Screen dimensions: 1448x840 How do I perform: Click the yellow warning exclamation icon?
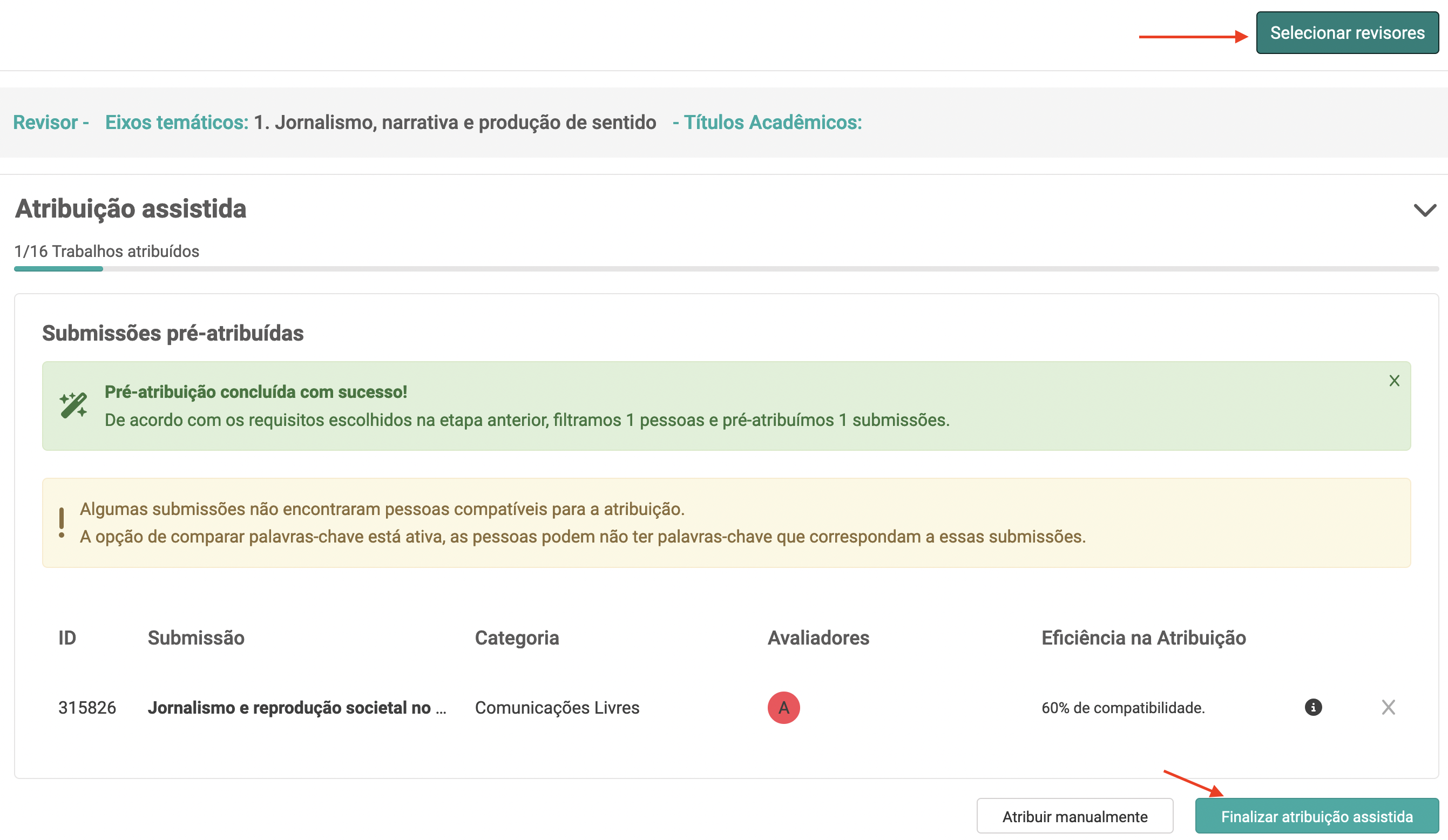coord(62,522)
